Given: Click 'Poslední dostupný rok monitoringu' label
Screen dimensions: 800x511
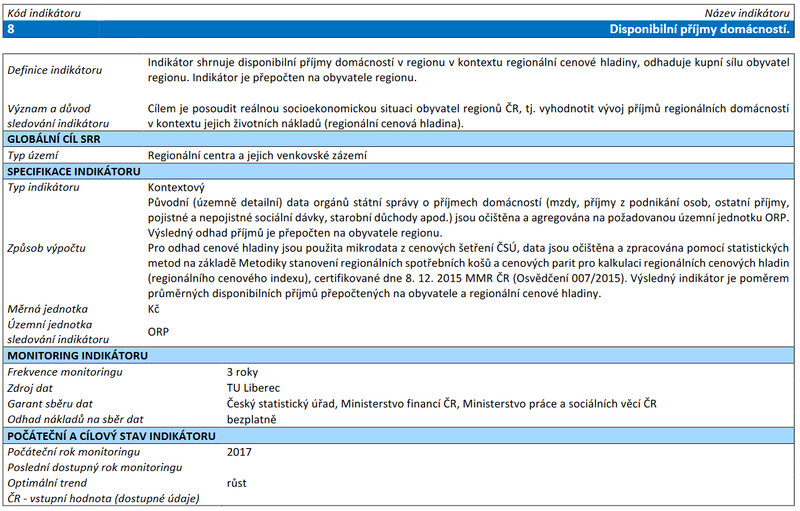Looking at the screenshot, I should [94, 467].
